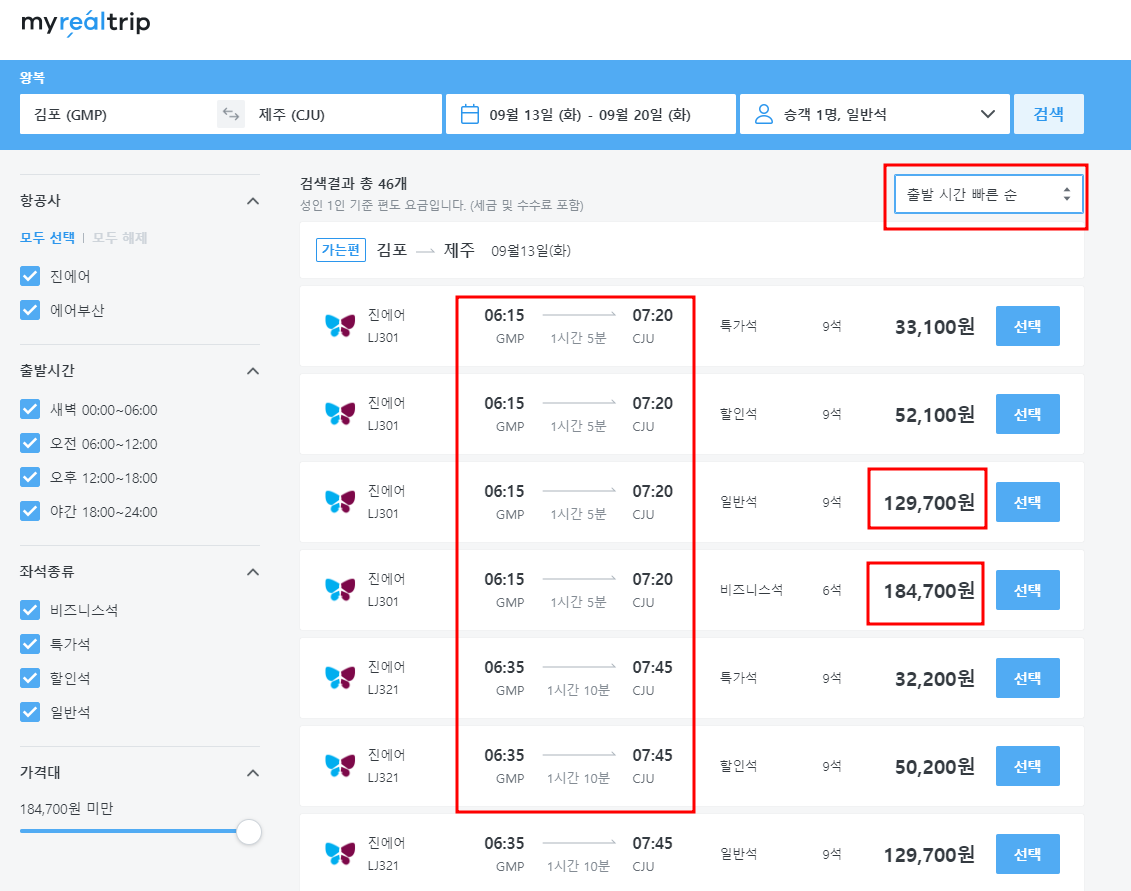This screenshot has width=1131, height=891.
Task: Click the 09월 13일 - 09월 20일 date field
Action: click(591, 114)
